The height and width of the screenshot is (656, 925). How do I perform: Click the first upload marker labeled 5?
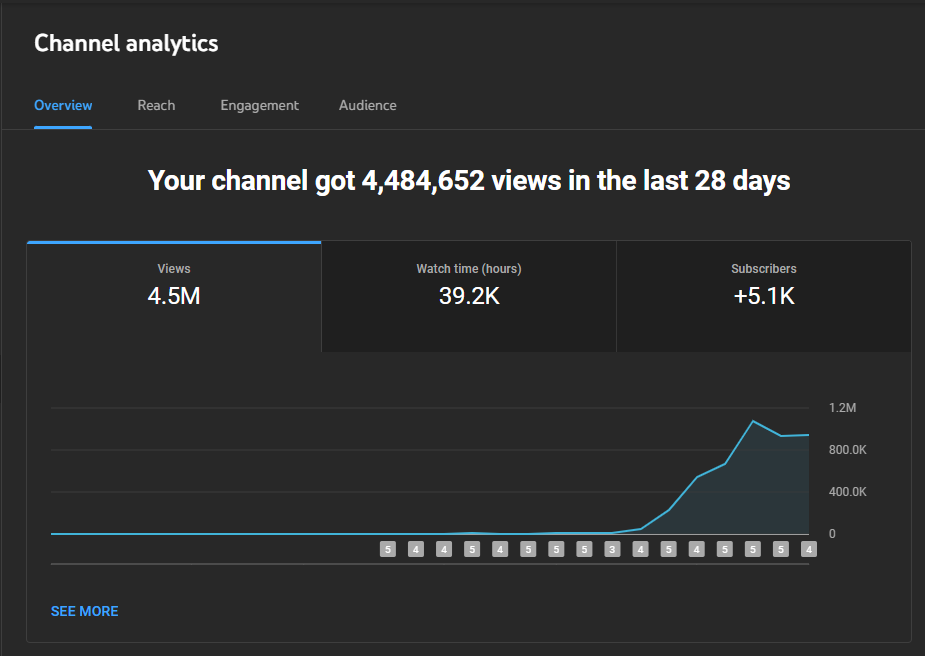pyautogui.click(x=388, y=549)
